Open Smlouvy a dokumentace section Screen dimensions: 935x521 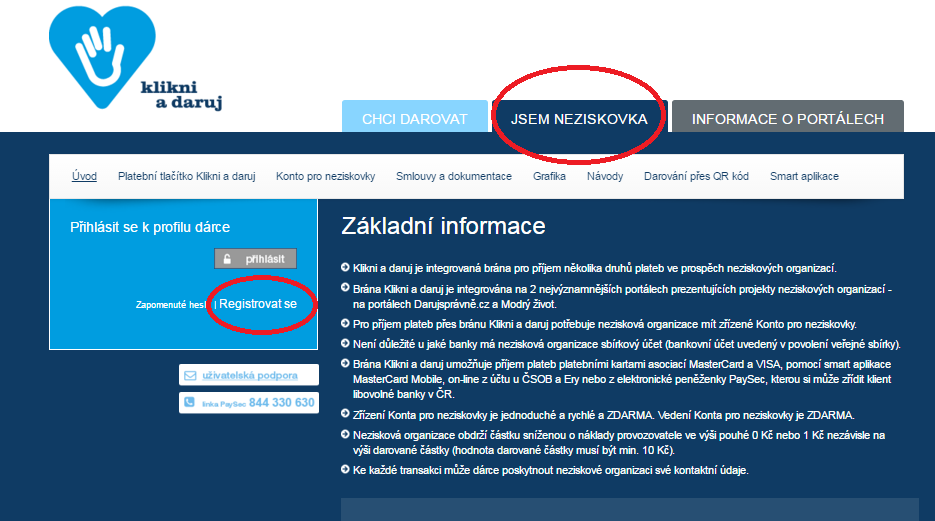[x=454, y=176]
